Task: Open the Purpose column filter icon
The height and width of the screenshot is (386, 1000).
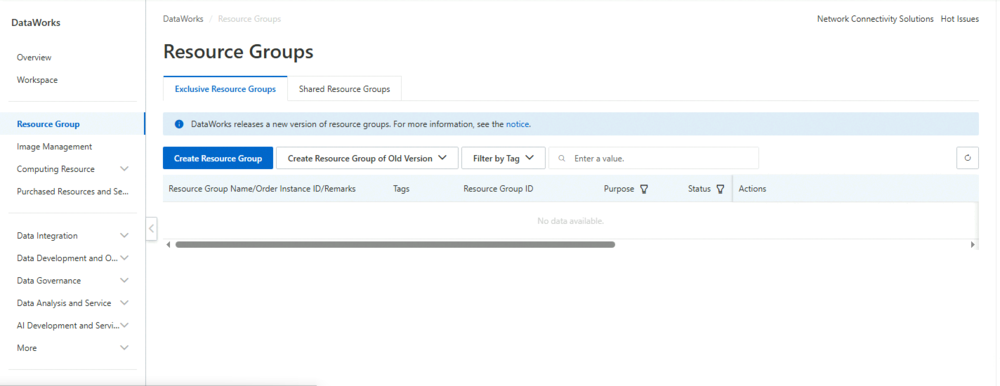Action: pyautogui.click(x=644, y=189)
